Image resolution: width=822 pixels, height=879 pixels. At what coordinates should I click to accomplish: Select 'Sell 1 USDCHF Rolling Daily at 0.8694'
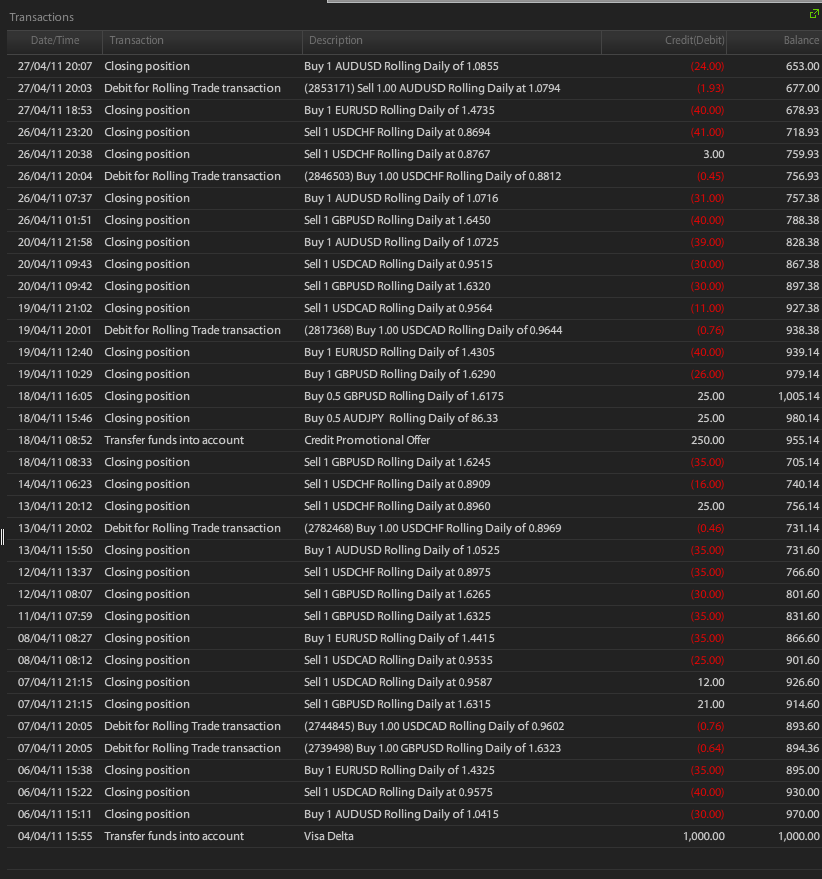[x=397, y=132]
